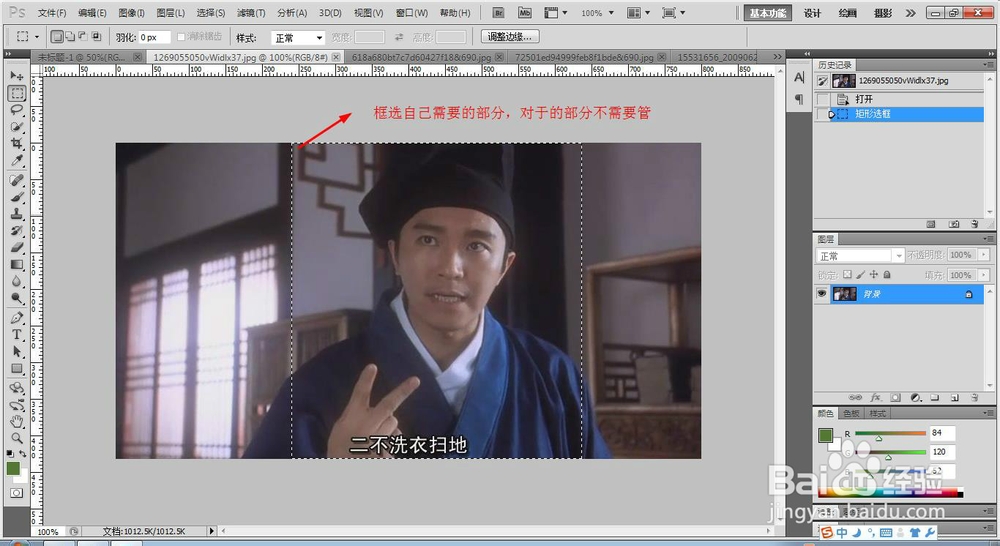Select the History Brush tool
Screen dimensions: 1000x546
tap(17, 230)
